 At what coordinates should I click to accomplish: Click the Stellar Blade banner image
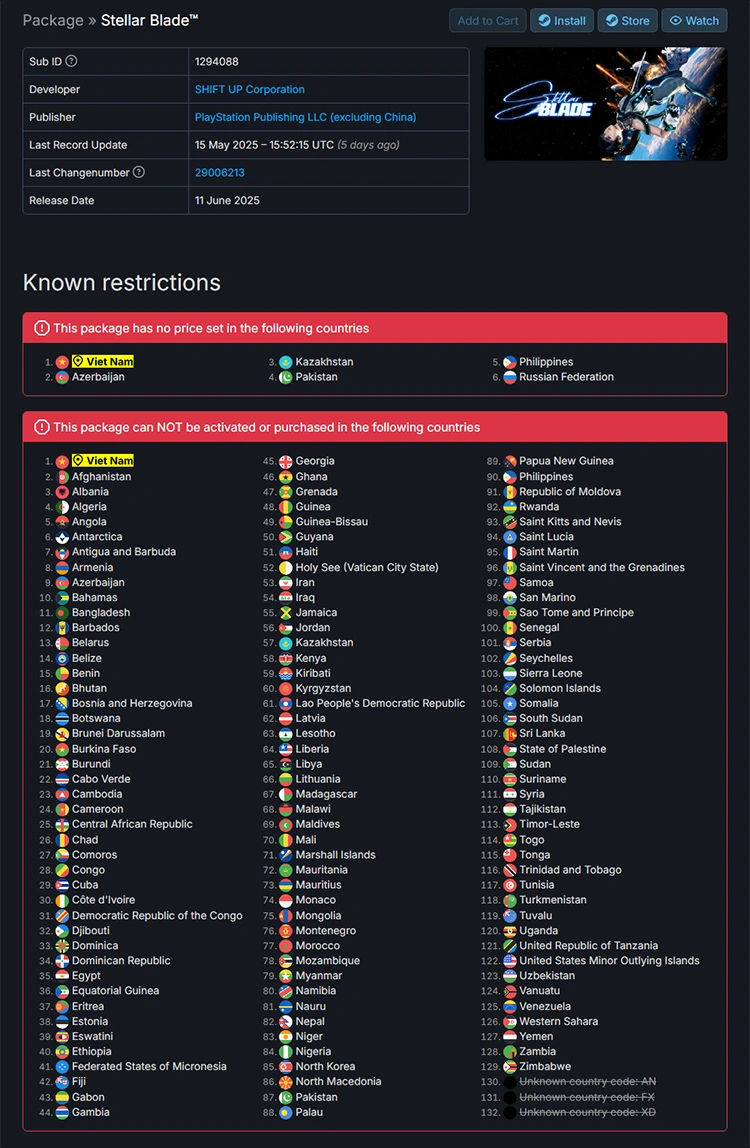tap(606, 104)
